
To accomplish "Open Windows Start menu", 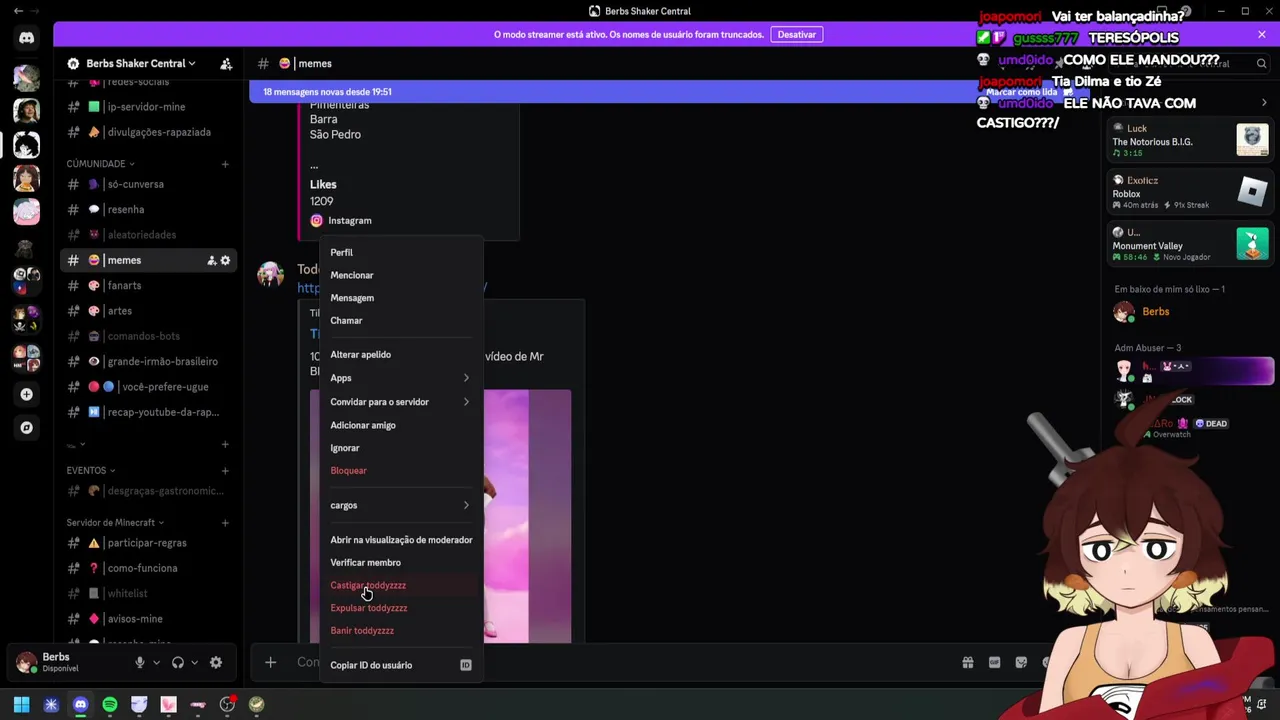I will (x=22, y=704).
